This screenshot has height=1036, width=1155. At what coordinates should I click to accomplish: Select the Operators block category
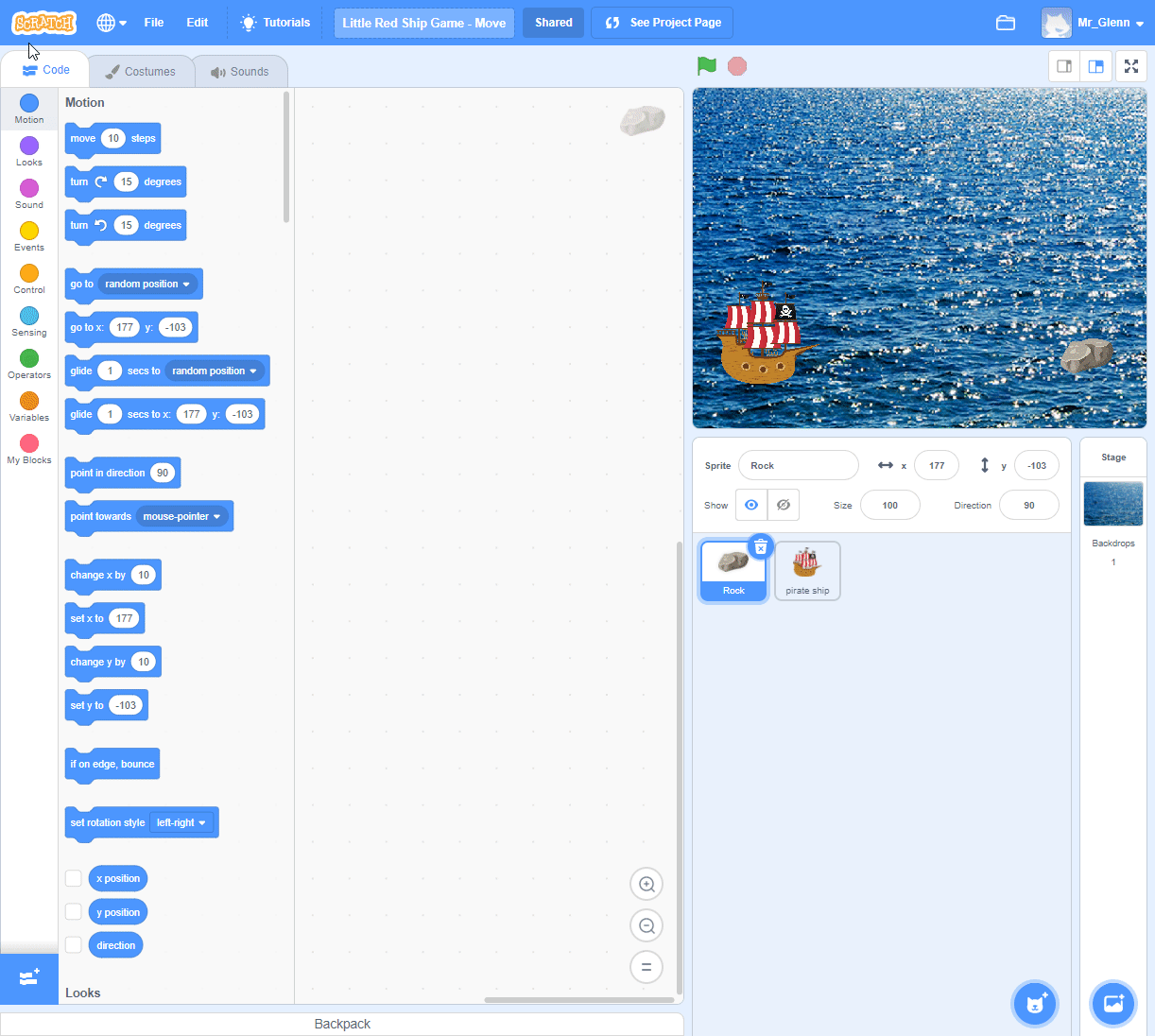(x=29, y=364)
